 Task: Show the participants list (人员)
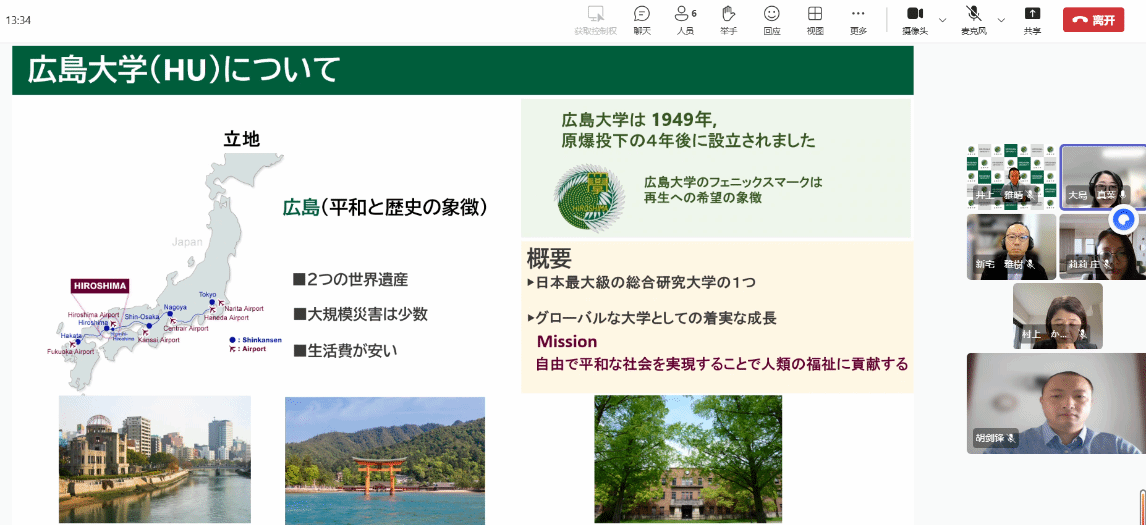pos(686,20)
